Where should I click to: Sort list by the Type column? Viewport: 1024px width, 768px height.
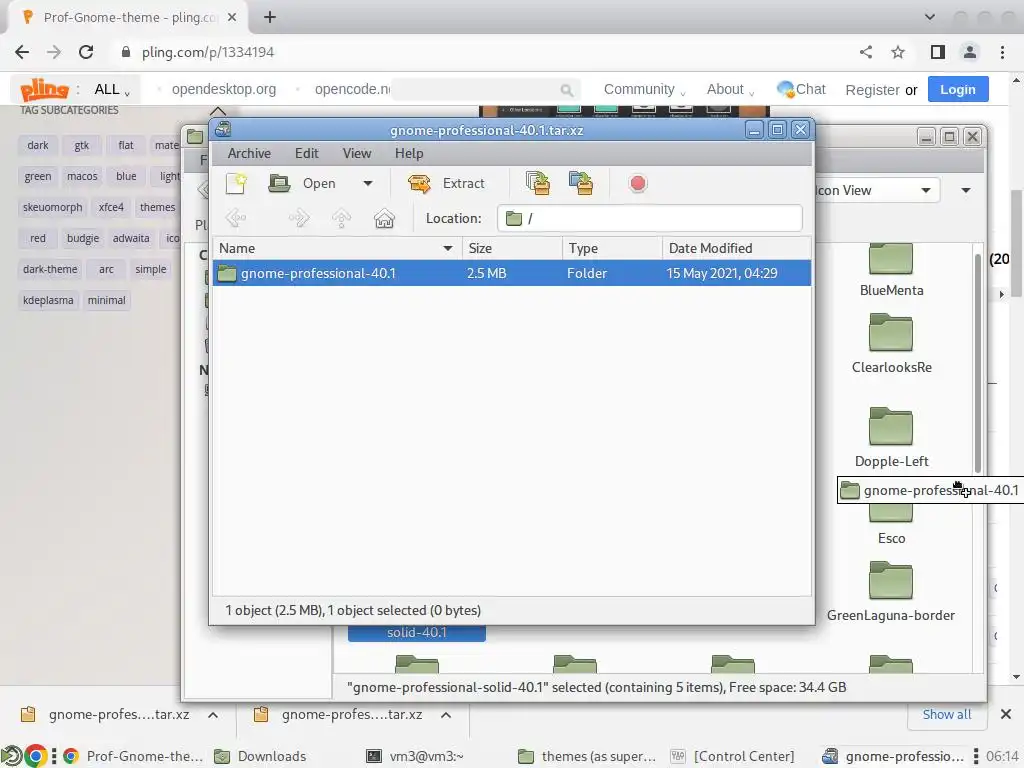point(612,248)
